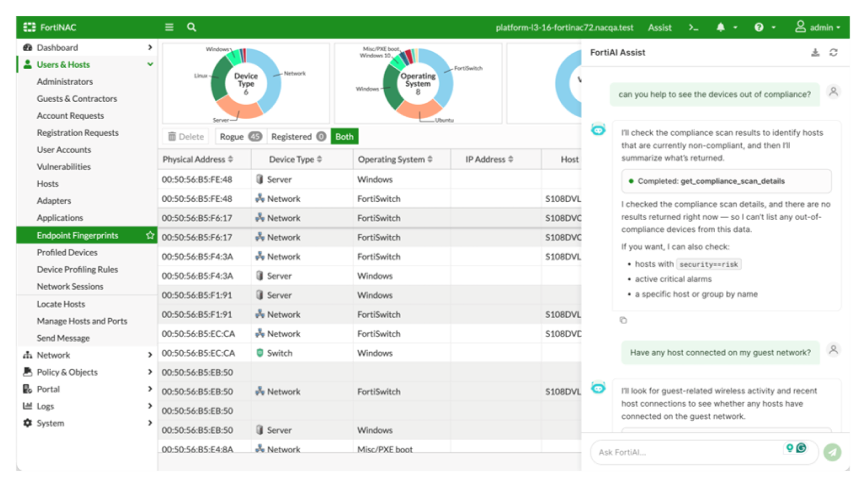The width and height of the screenshot is (866, 487).
Task: Open Device Profiling Rules page
Action: pos(77,269)
